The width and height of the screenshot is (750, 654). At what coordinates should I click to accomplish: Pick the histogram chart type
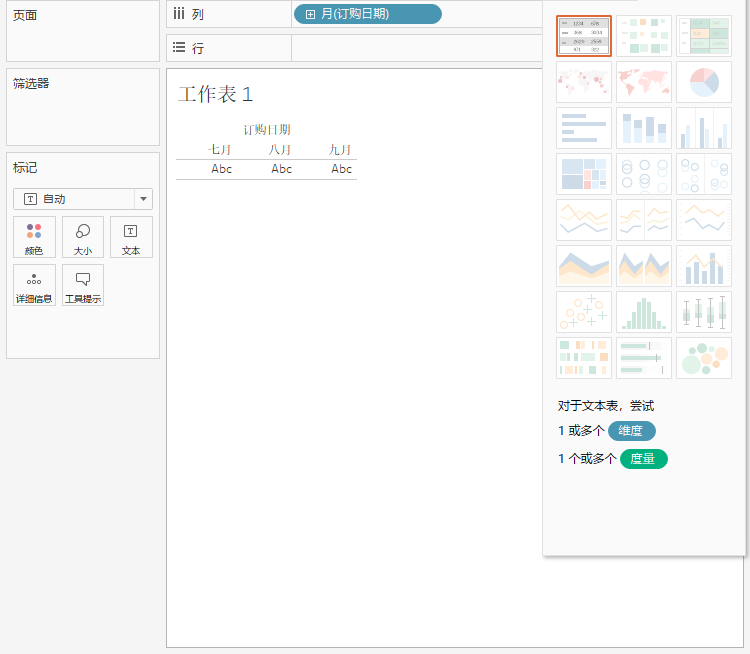(644, 311)
